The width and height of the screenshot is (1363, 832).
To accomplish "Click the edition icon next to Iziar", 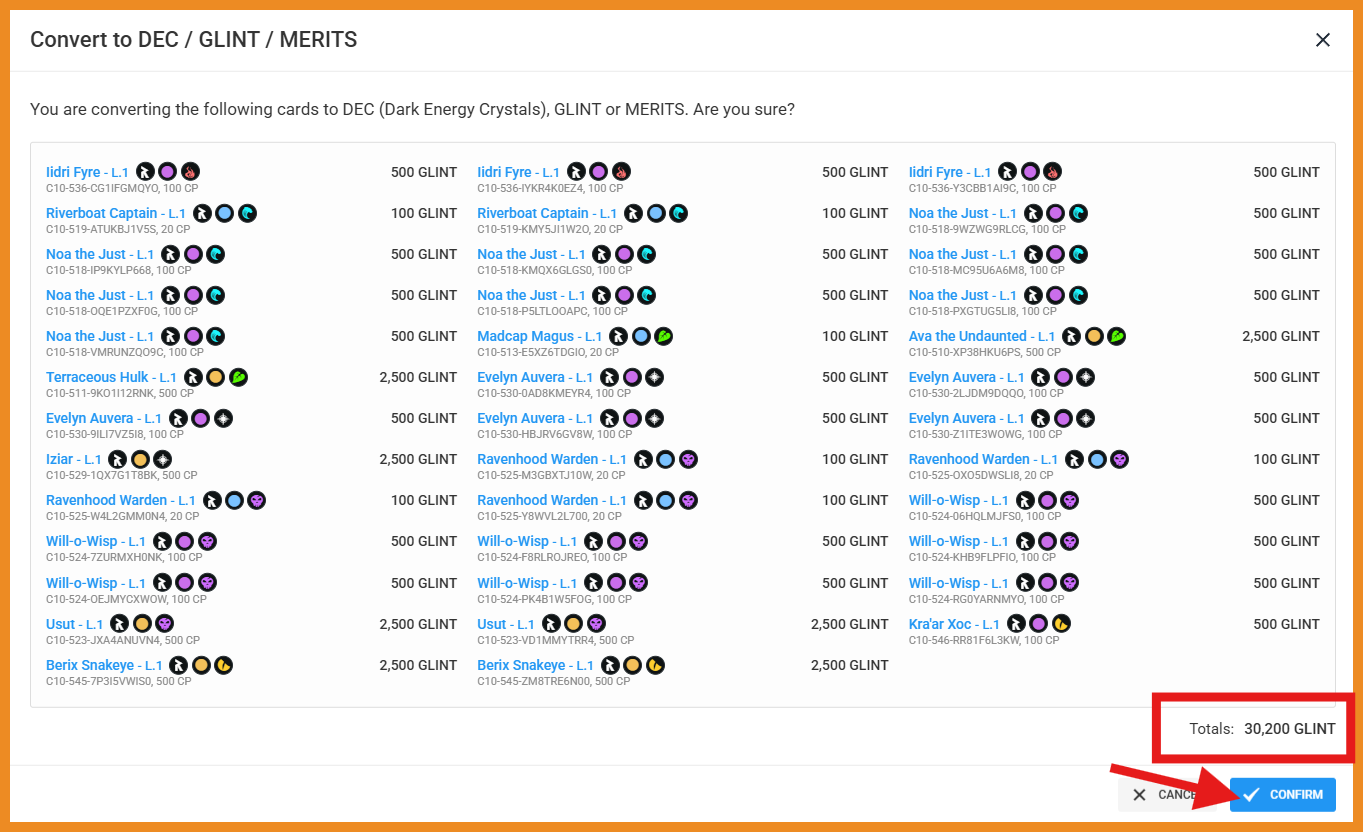I will pos(118,460).
